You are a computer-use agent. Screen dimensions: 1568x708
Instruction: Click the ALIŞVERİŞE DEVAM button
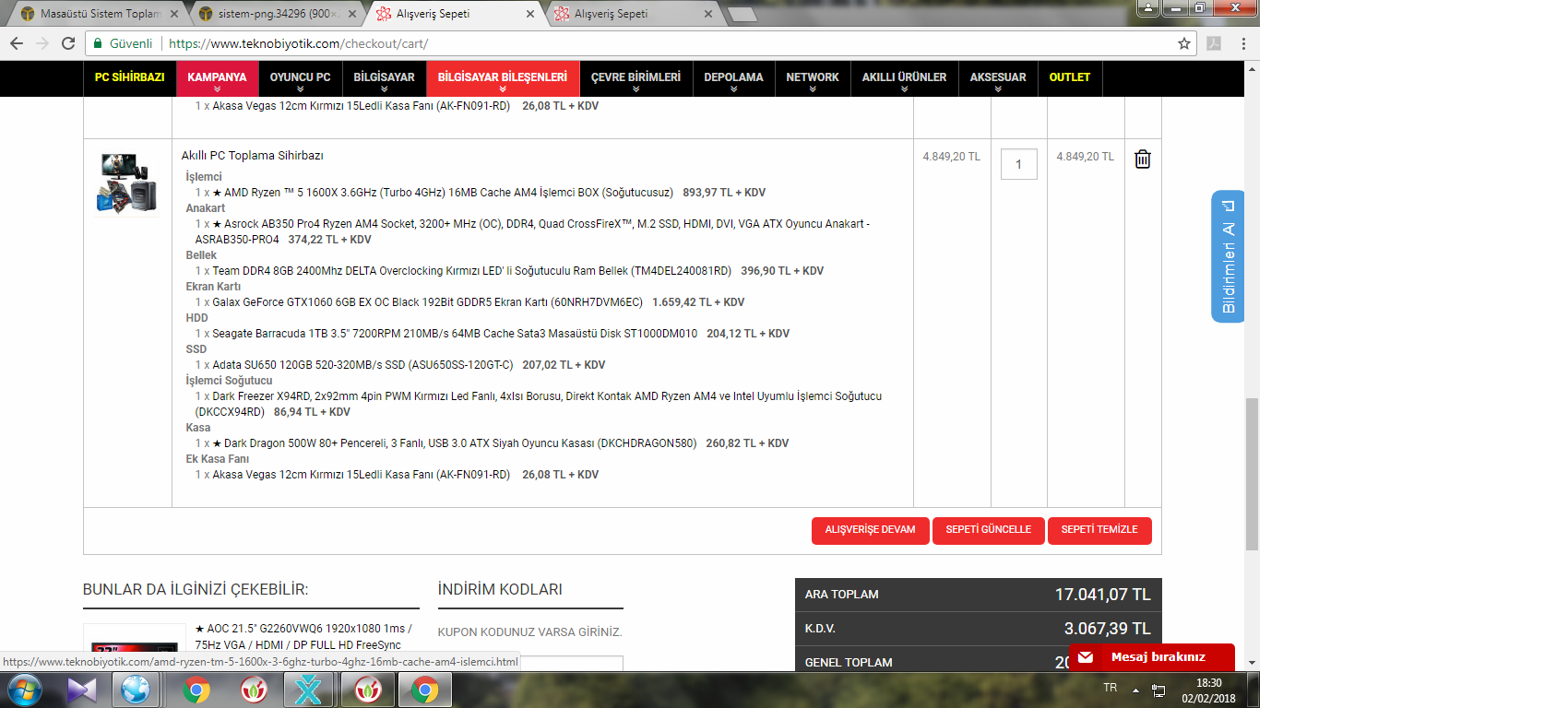pos(870,530)
